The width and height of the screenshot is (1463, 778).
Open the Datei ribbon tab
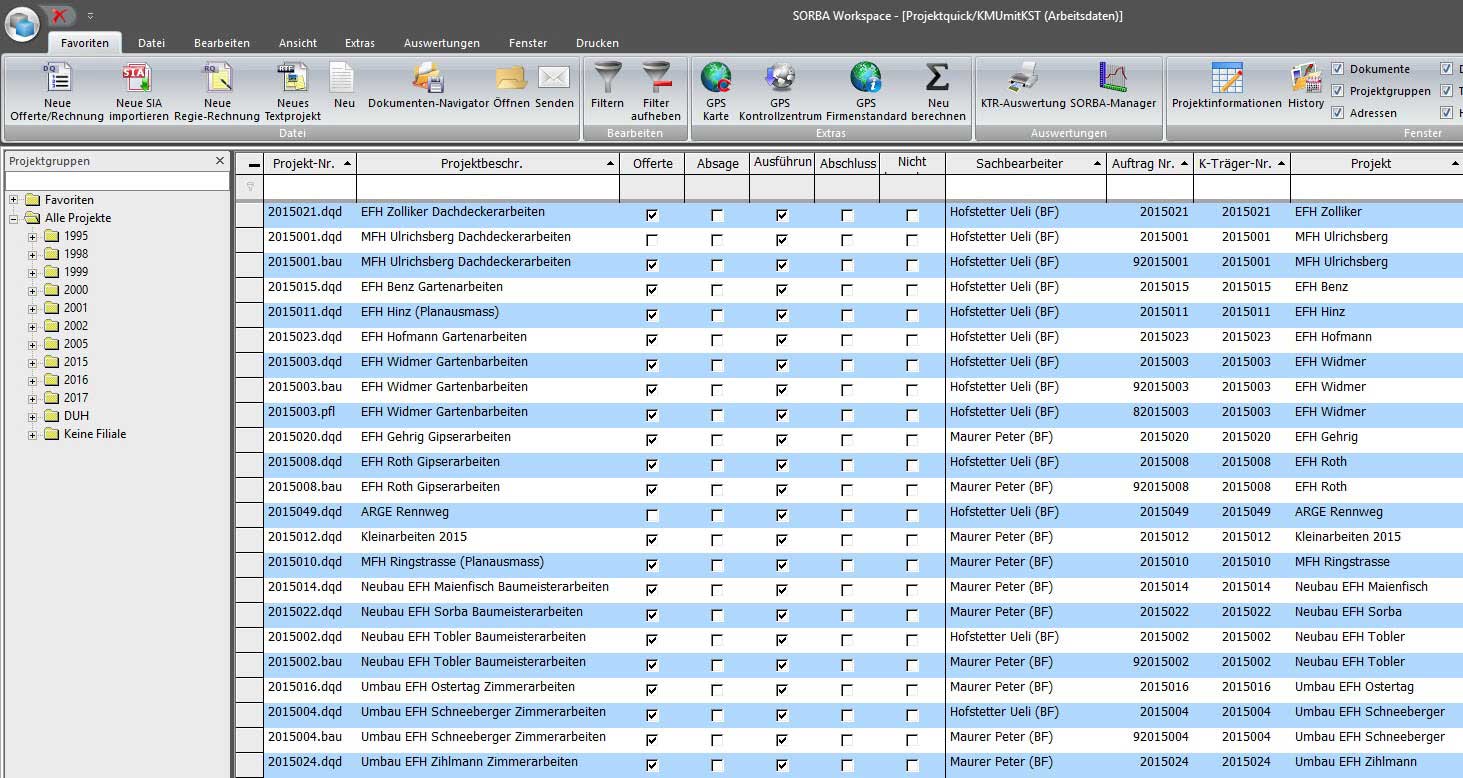(151, 43)
